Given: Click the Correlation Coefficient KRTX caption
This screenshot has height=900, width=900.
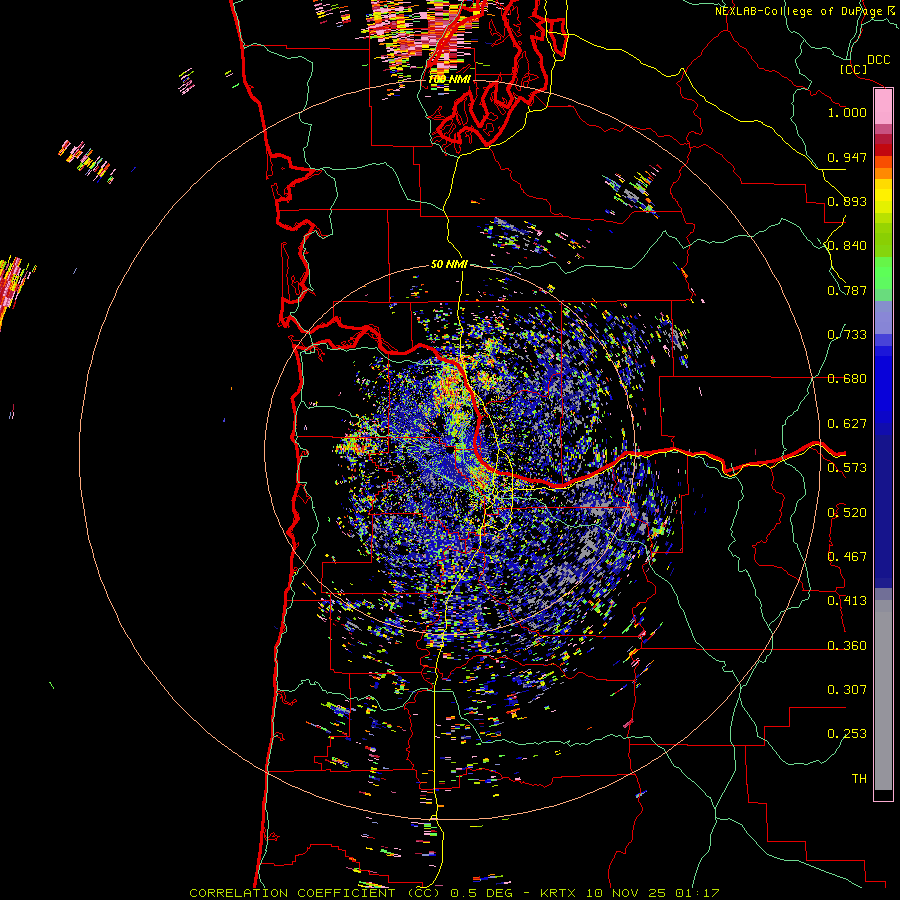Looking at the screenshot, I should click(x=454, y=893).
